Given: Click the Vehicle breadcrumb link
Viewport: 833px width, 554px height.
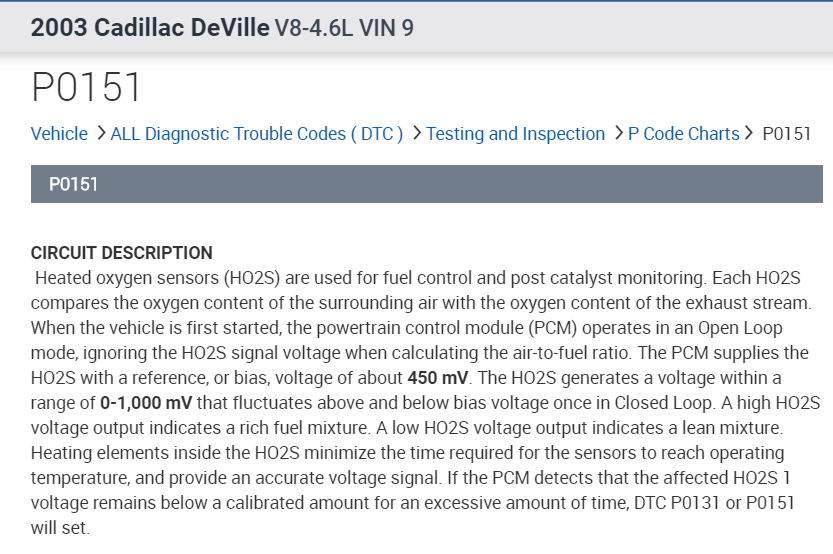Looking at the screenshot, I should [59, 134].
